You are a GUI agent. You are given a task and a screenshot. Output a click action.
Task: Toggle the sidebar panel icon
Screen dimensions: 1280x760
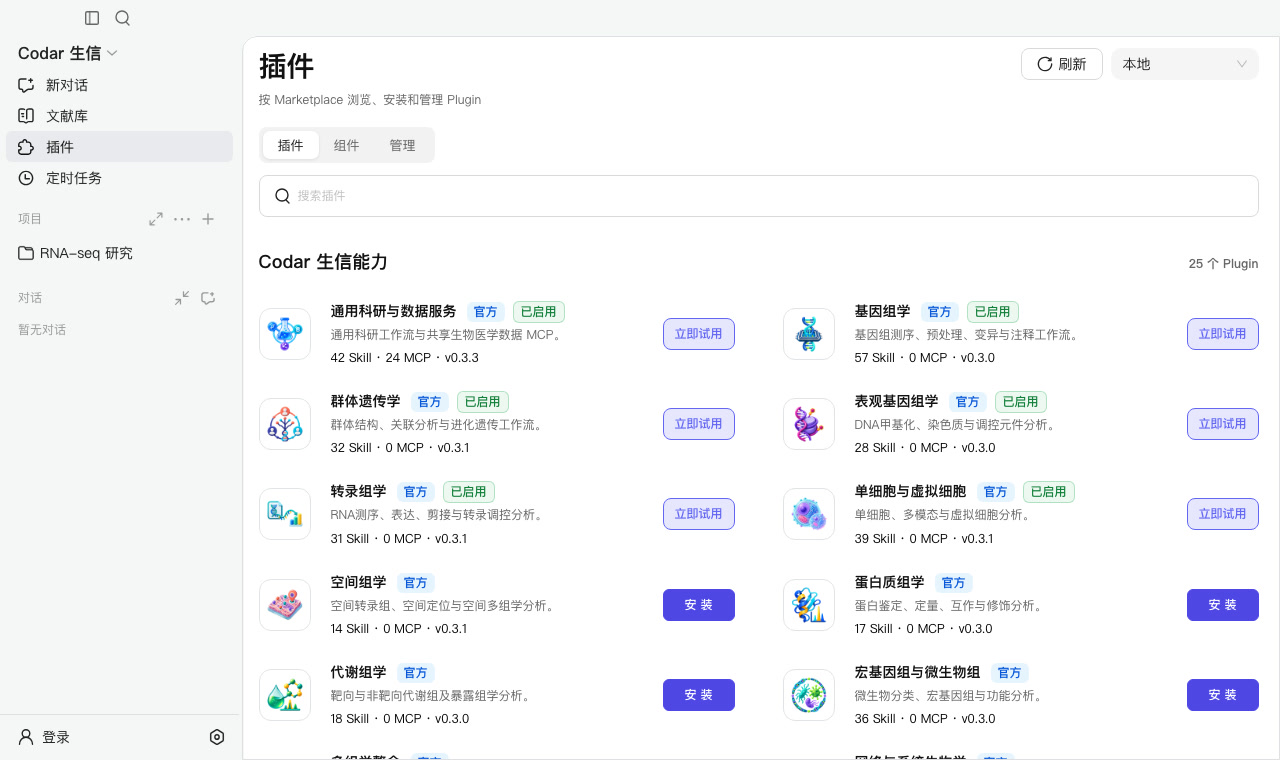click(92, 18)
